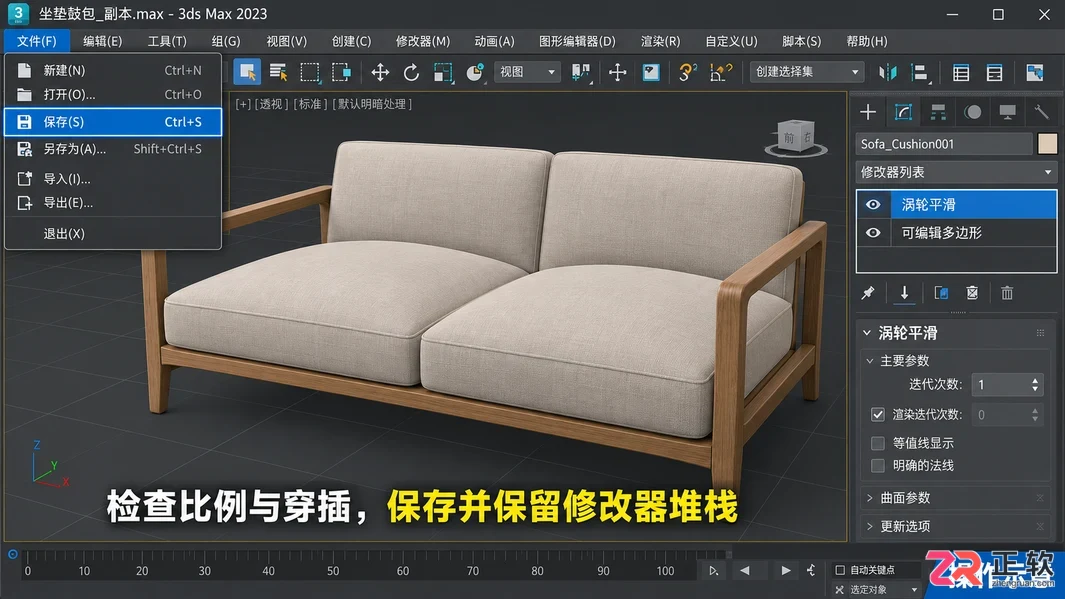The image size is (1065, 599).
Task: Collapse the 涡轮平滑 rollout
Action: pyautogui.click(x=867, y=333)
